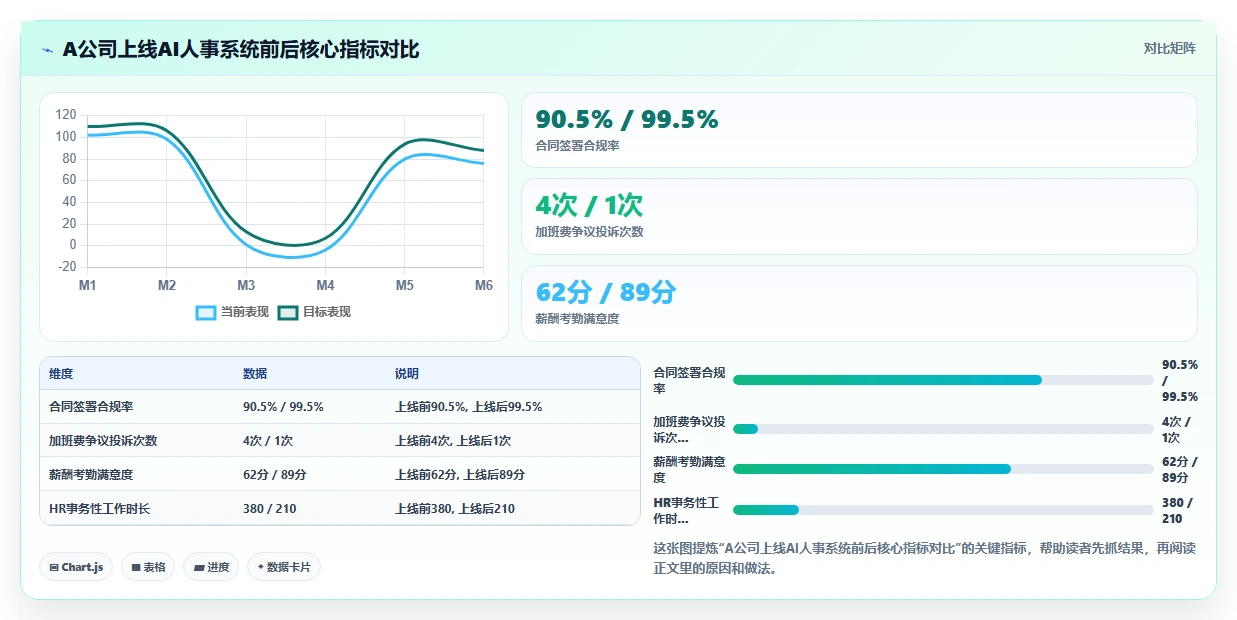Open the 合同签署合规率 90.5% / 99.5% card
The image size is (1237, 620).
(x=859, y=130)
